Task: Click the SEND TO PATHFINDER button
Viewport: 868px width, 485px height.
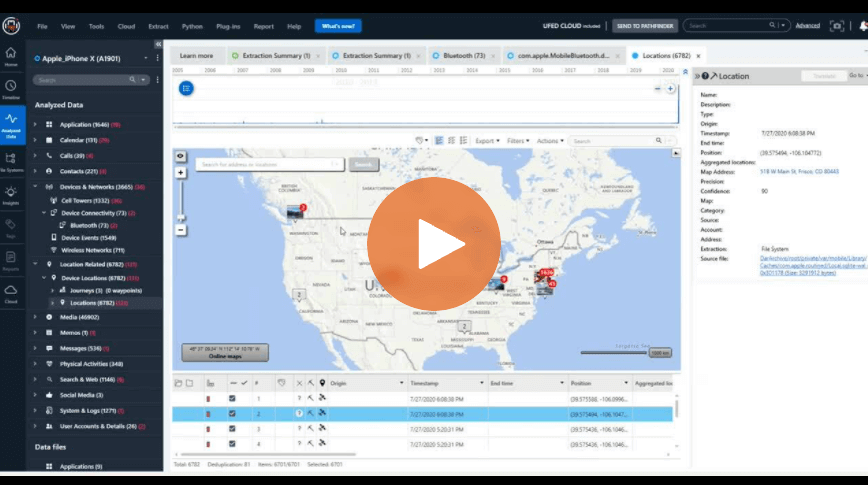Action: pyautogui.click(x=645, y=26)
